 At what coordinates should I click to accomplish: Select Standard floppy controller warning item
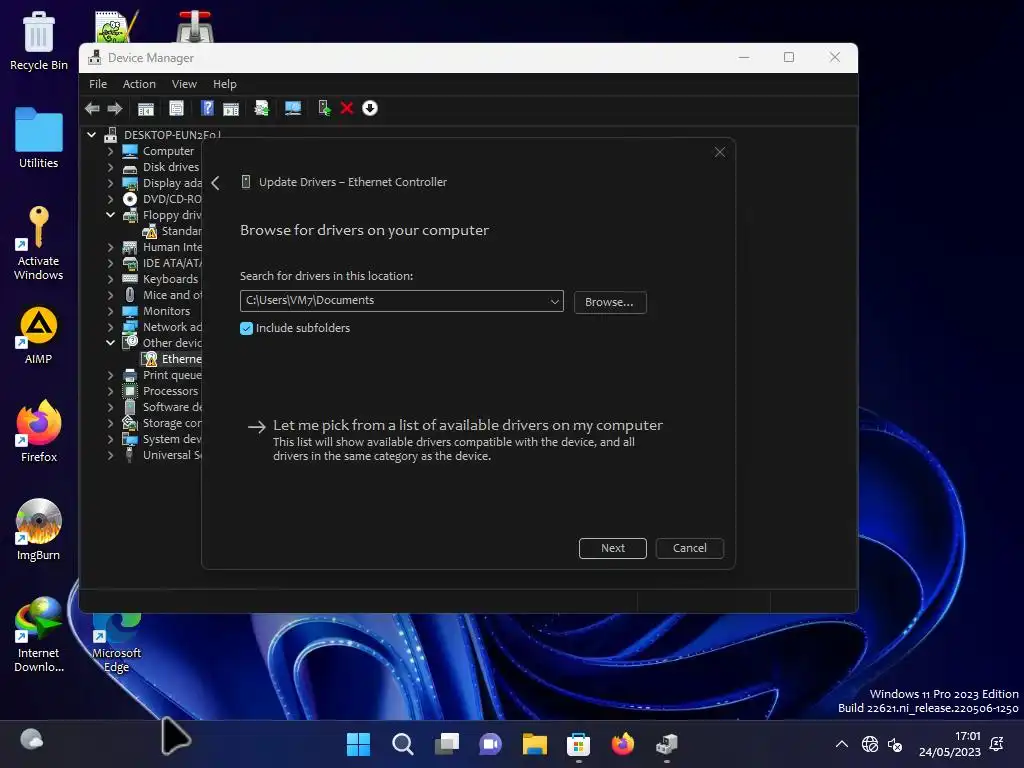coord(172,231)
